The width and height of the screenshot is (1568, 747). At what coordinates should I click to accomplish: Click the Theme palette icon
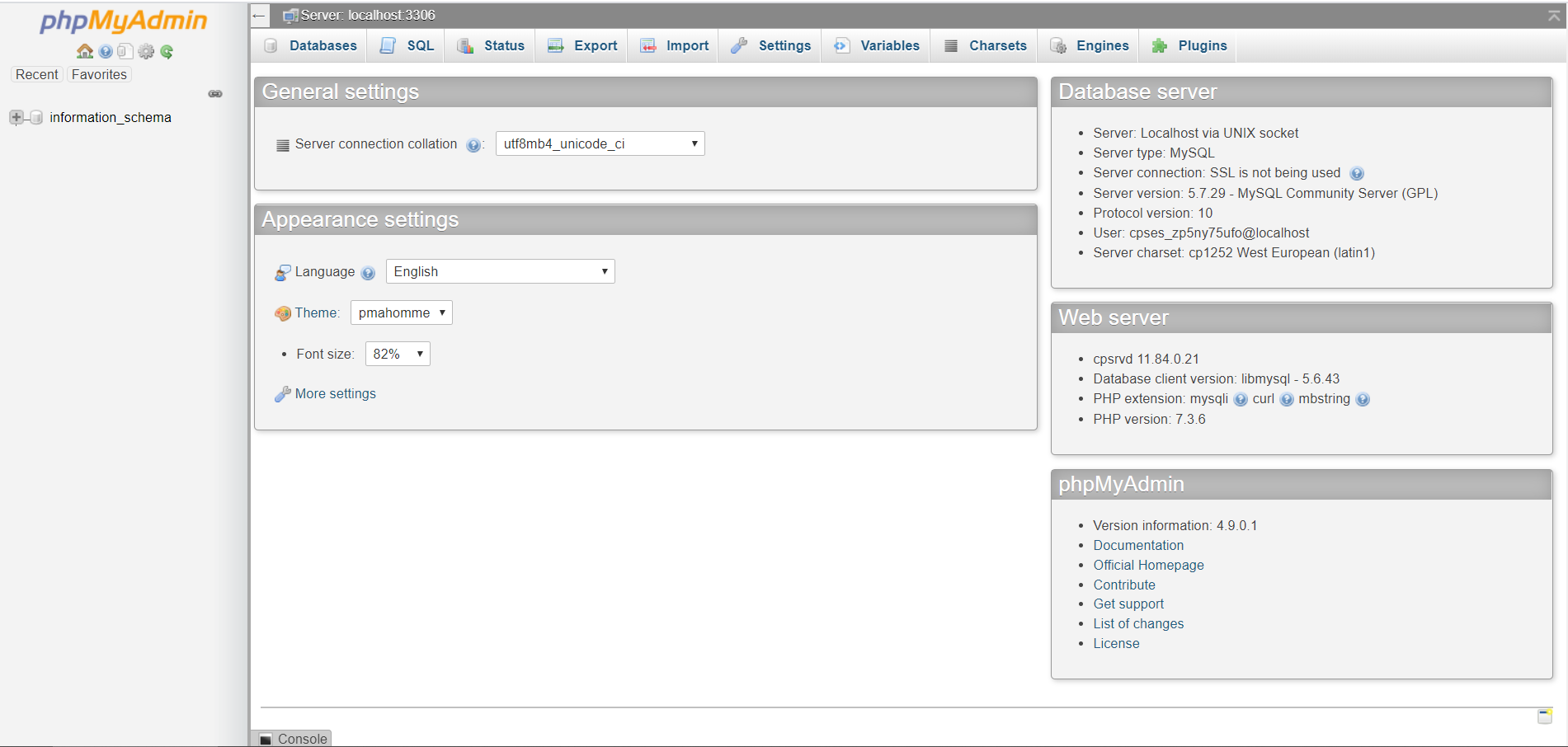tap(283, 313)
